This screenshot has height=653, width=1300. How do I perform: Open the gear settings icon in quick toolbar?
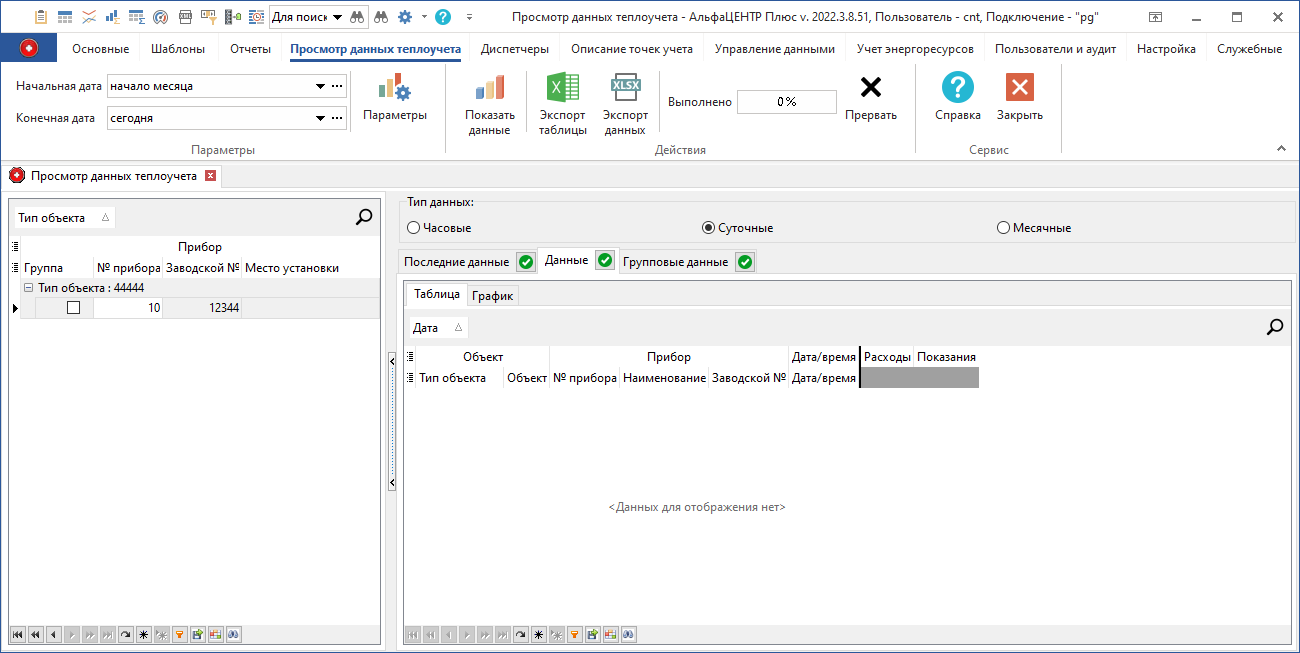click(x=404, y=17)
